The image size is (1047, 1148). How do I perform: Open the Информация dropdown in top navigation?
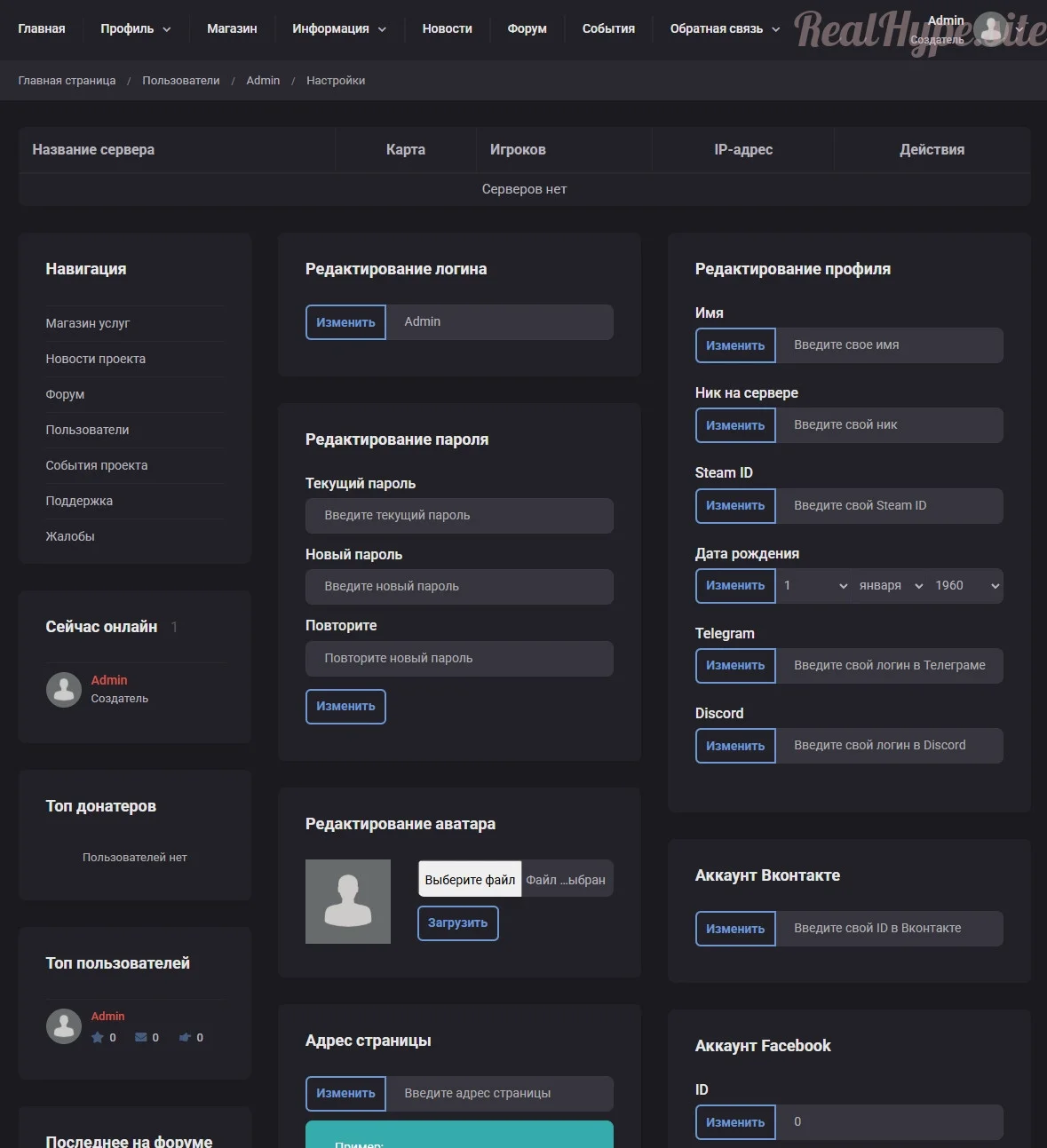[x=339, y=29]
